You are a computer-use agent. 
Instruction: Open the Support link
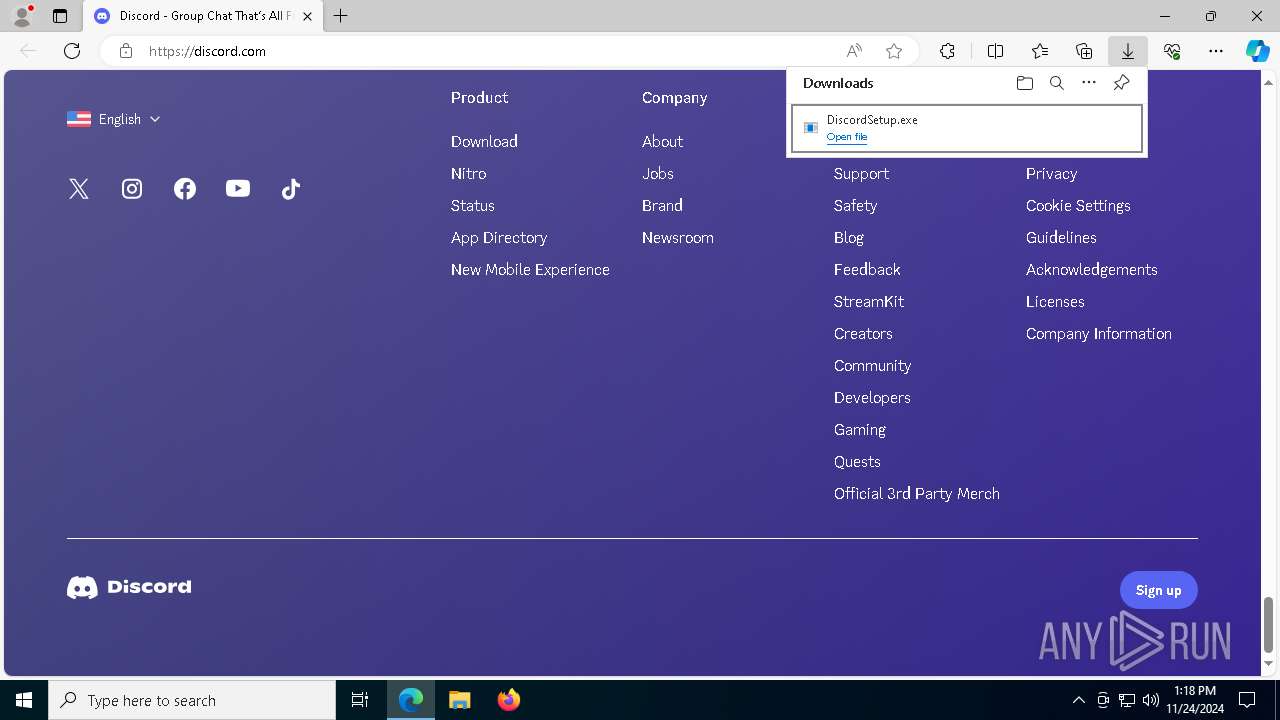[x=861, y=173]
